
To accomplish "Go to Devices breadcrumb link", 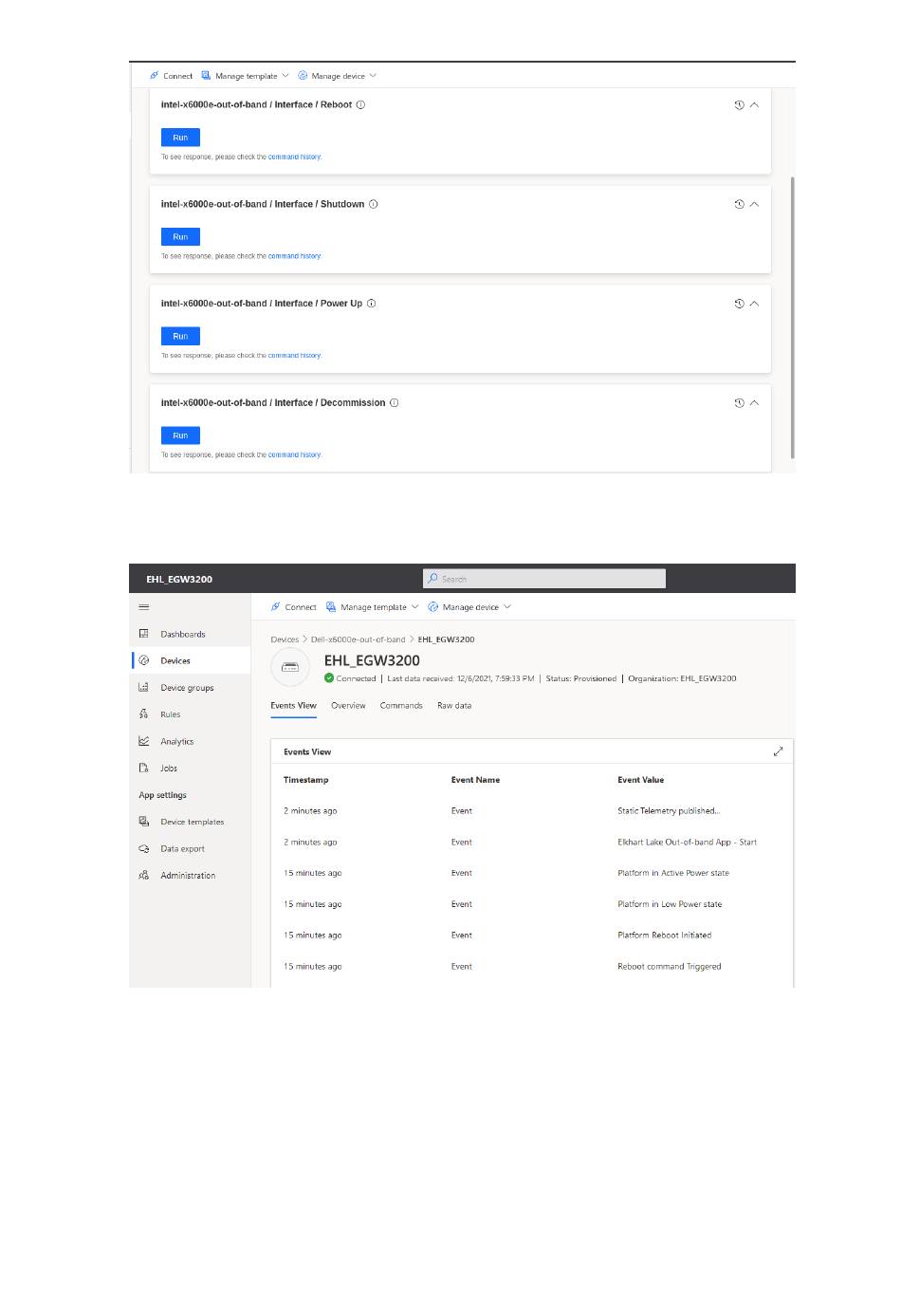I will [285, 639].
